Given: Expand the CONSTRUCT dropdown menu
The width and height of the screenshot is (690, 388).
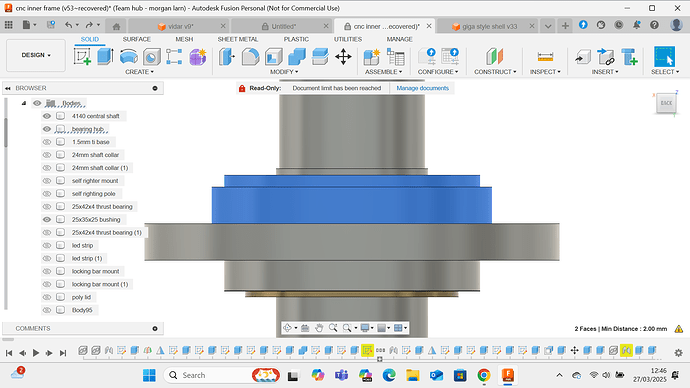Looking at the screenshot, I should tap(495, 72).
